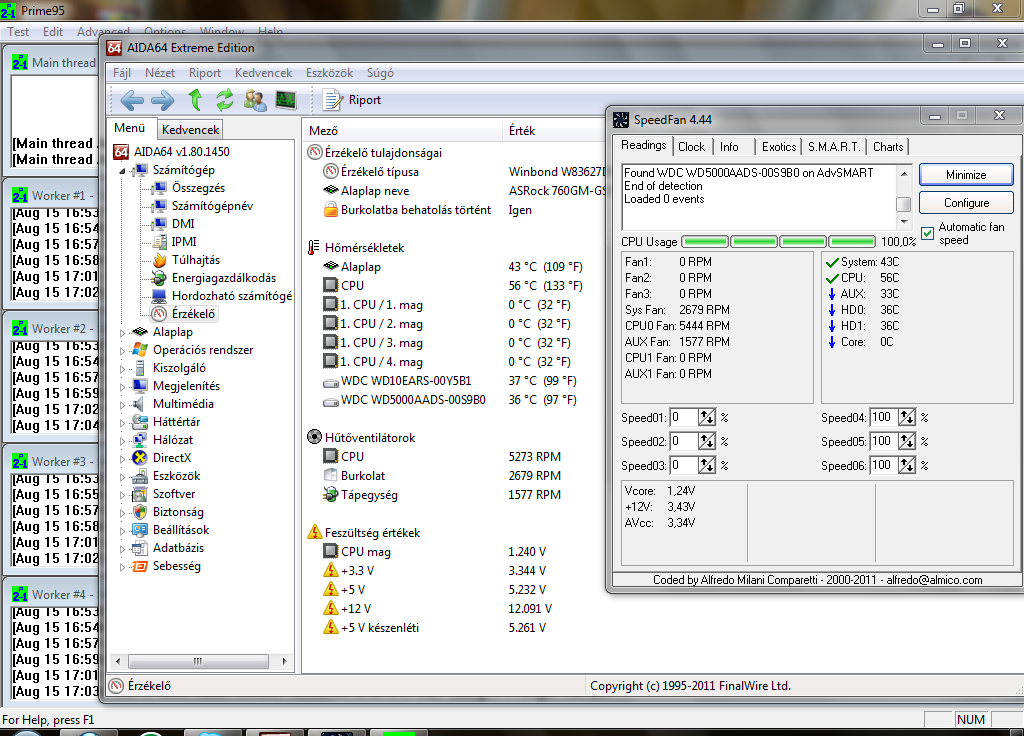
Task: Adjust the Speed05 spinner arrows
Action: tap(907, 442)
